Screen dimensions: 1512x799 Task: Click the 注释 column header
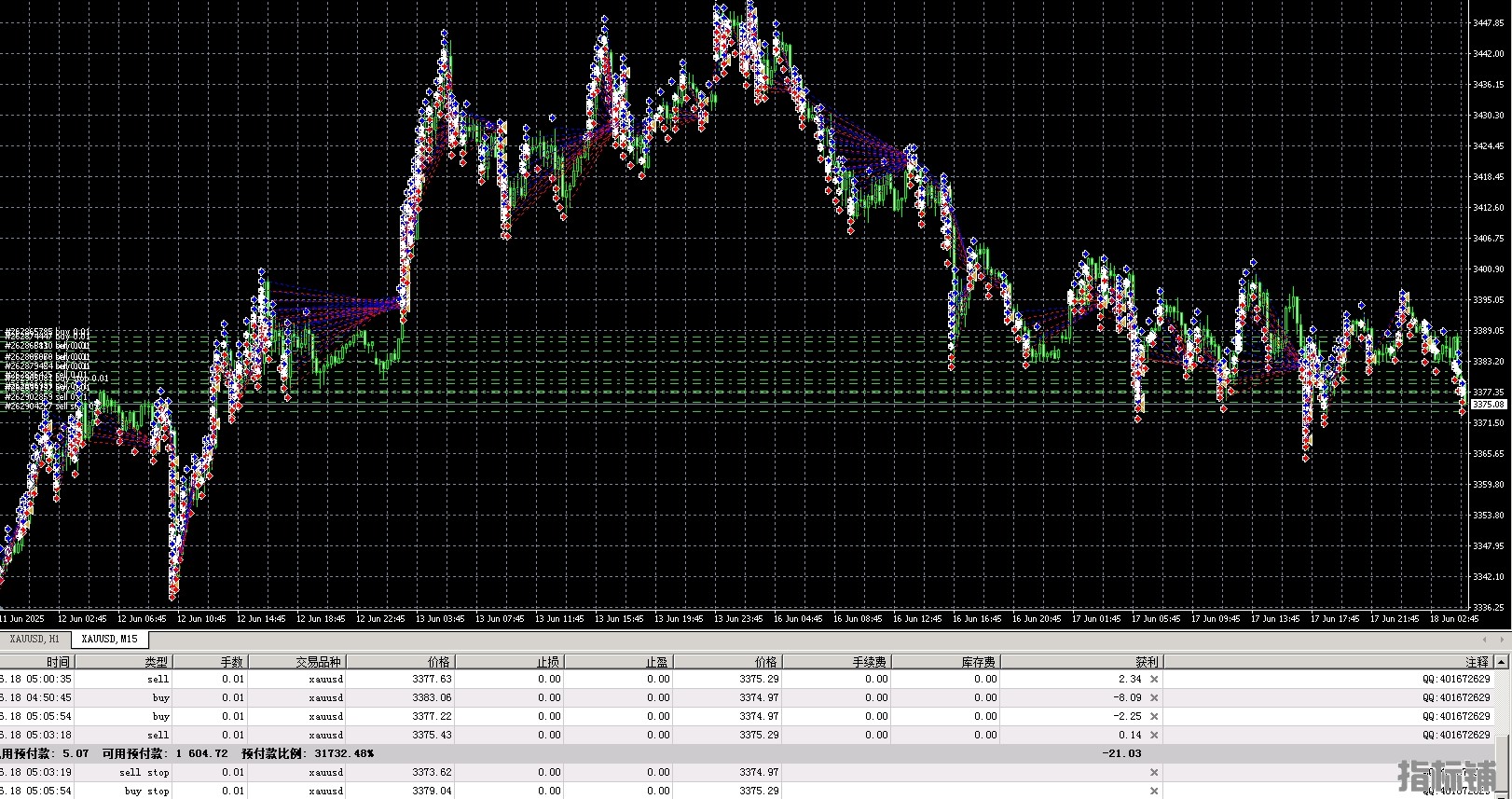click(x=1328, y=662)
